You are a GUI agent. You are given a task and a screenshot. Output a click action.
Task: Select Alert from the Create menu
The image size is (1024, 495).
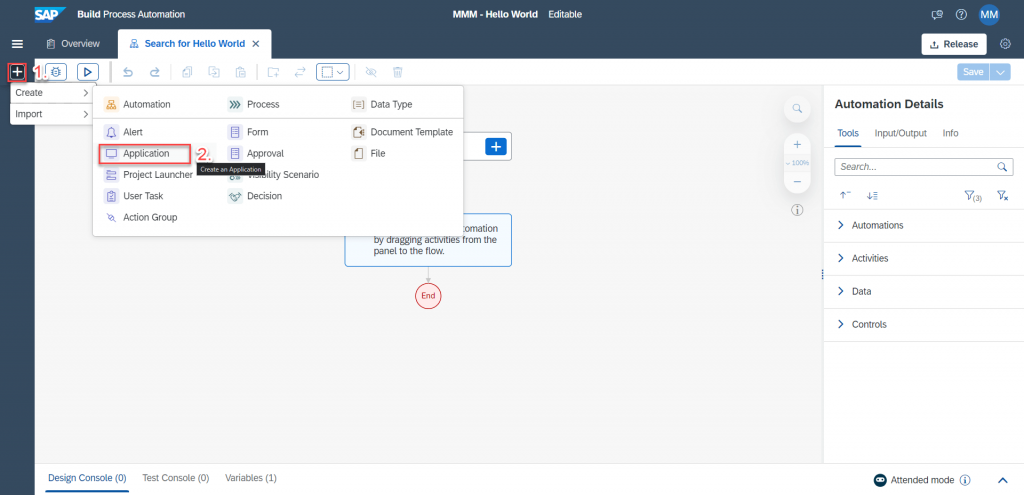coord(123,132)
